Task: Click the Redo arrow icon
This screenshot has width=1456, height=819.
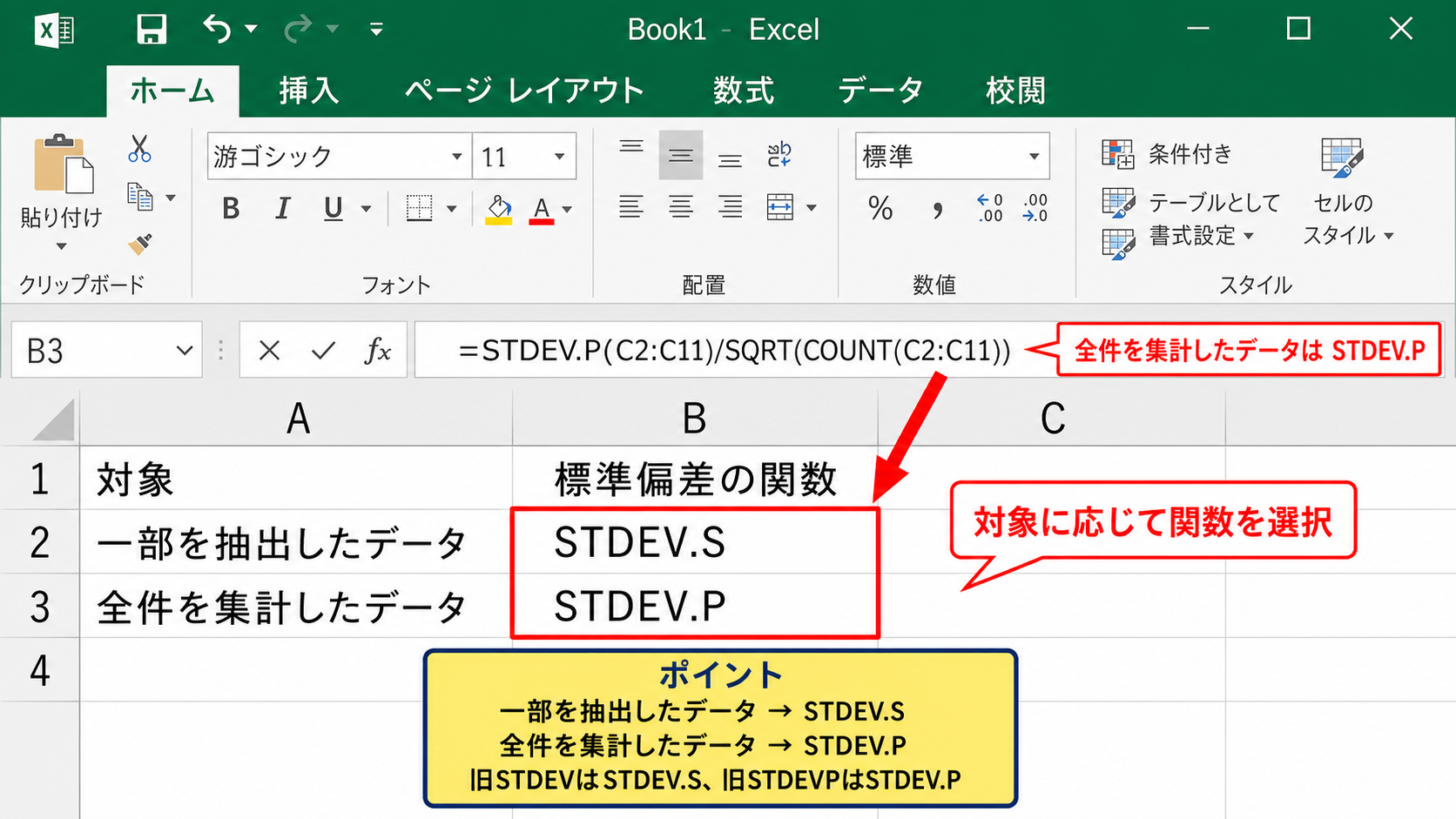Action: point(298,30)
